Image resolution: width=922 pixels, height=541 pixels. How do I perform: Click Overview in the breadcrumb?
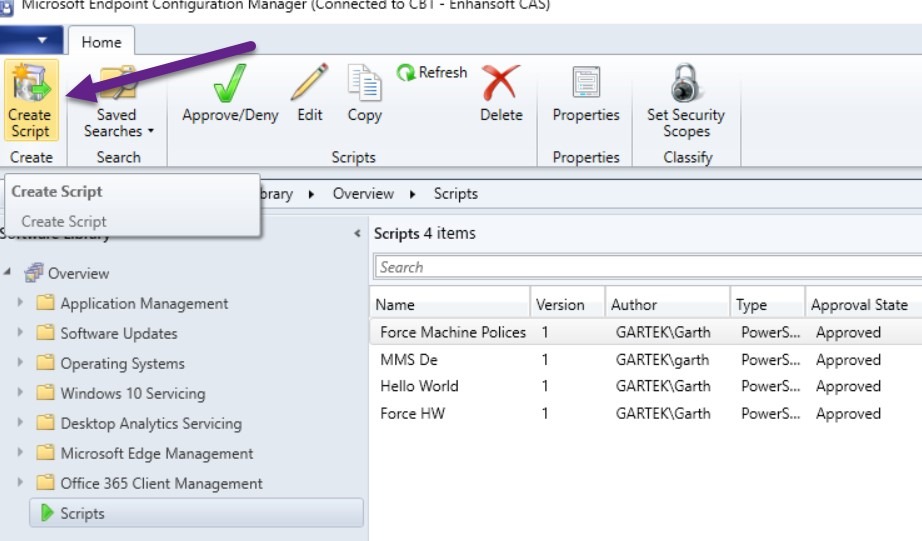pyautogui.click(x=363, y=193)
